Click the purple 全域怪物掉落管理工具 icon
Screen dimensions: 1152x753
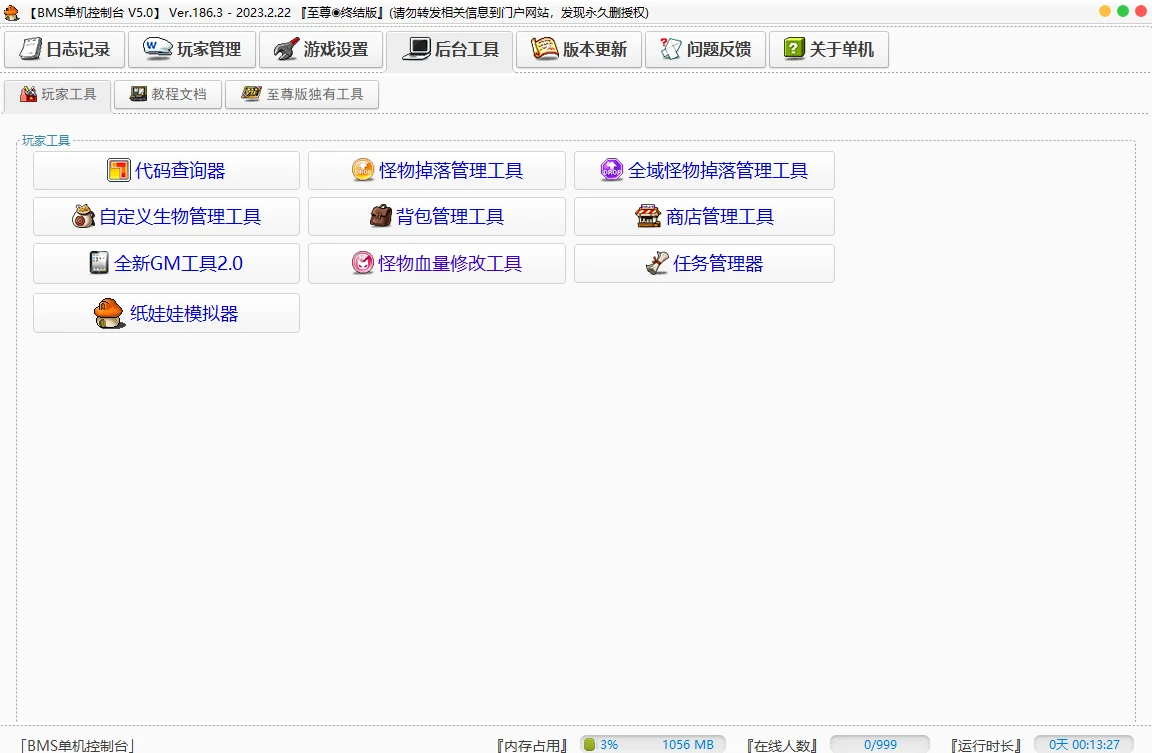(611, 171)
